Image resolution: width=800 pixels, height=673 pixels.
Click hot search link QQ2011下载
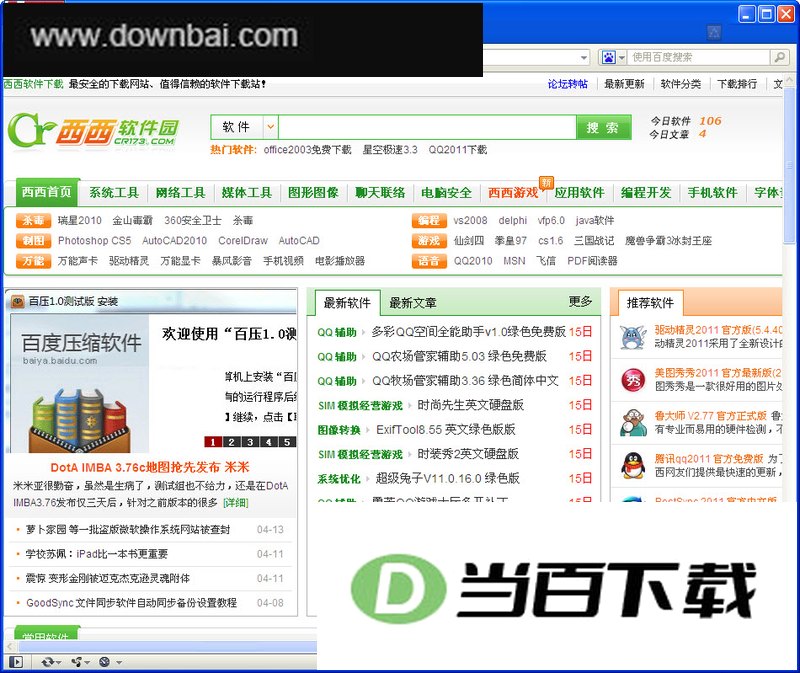tap(458, 149)
